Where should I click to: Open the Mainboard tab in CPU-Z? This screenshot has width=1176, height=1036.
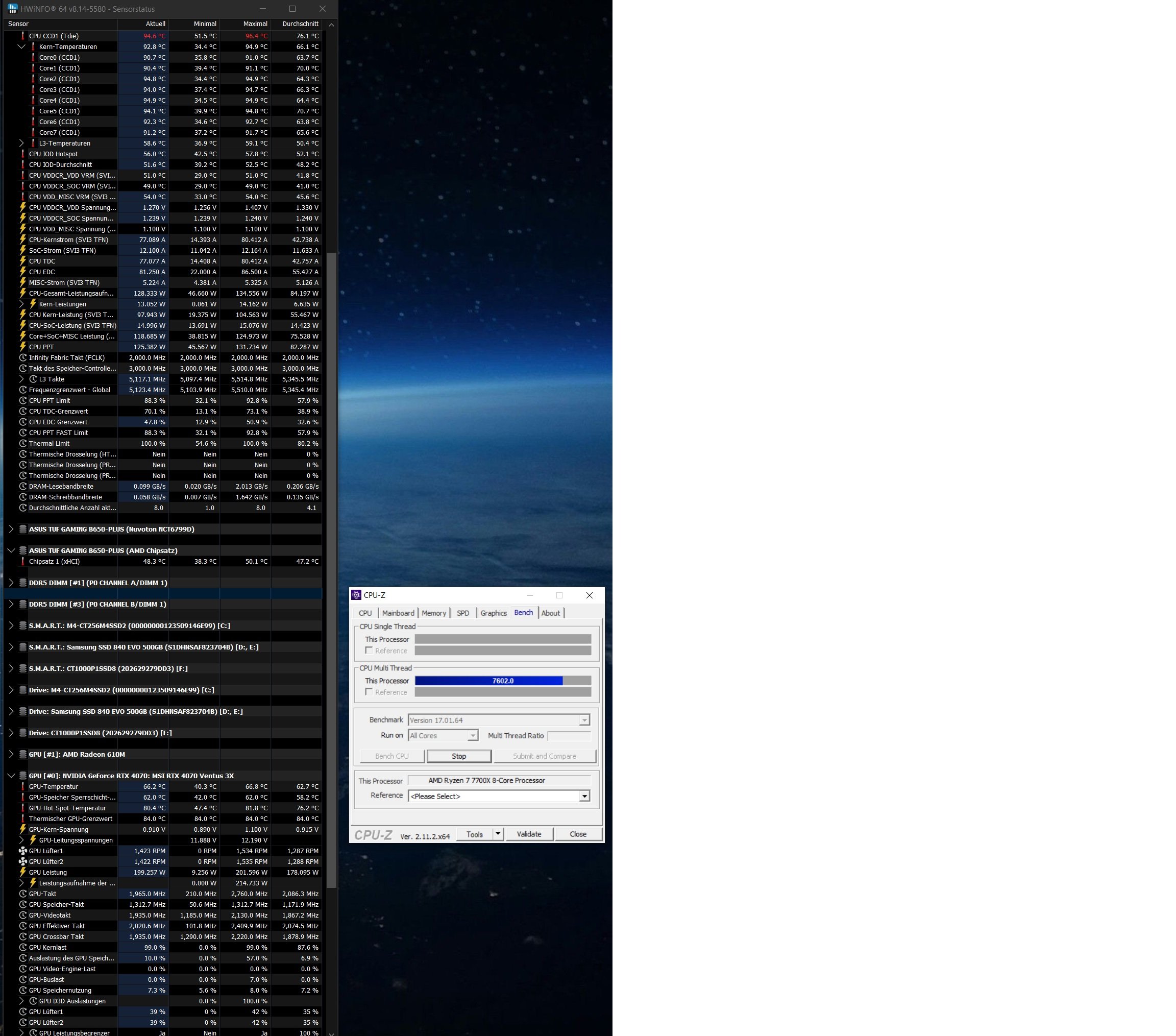398,613
